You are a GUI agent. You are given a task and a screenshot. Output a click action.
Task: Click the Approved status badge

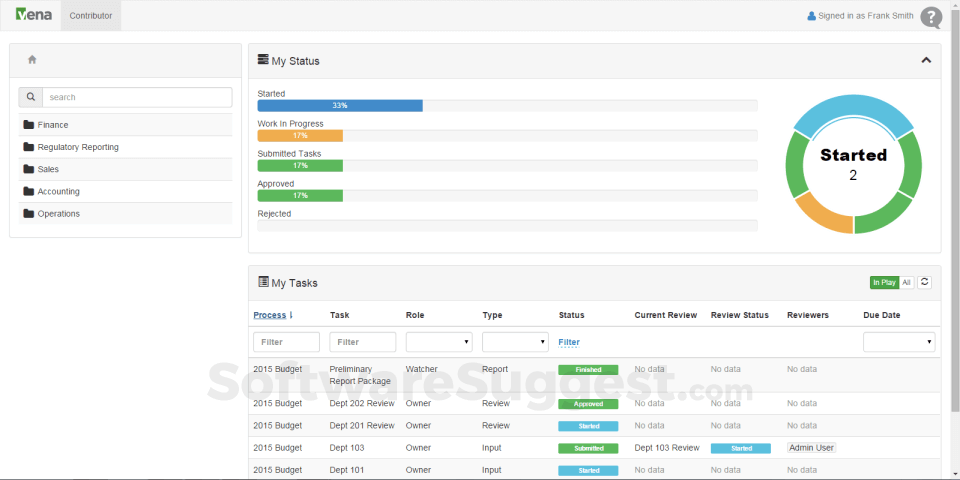[x=588, y=404]
